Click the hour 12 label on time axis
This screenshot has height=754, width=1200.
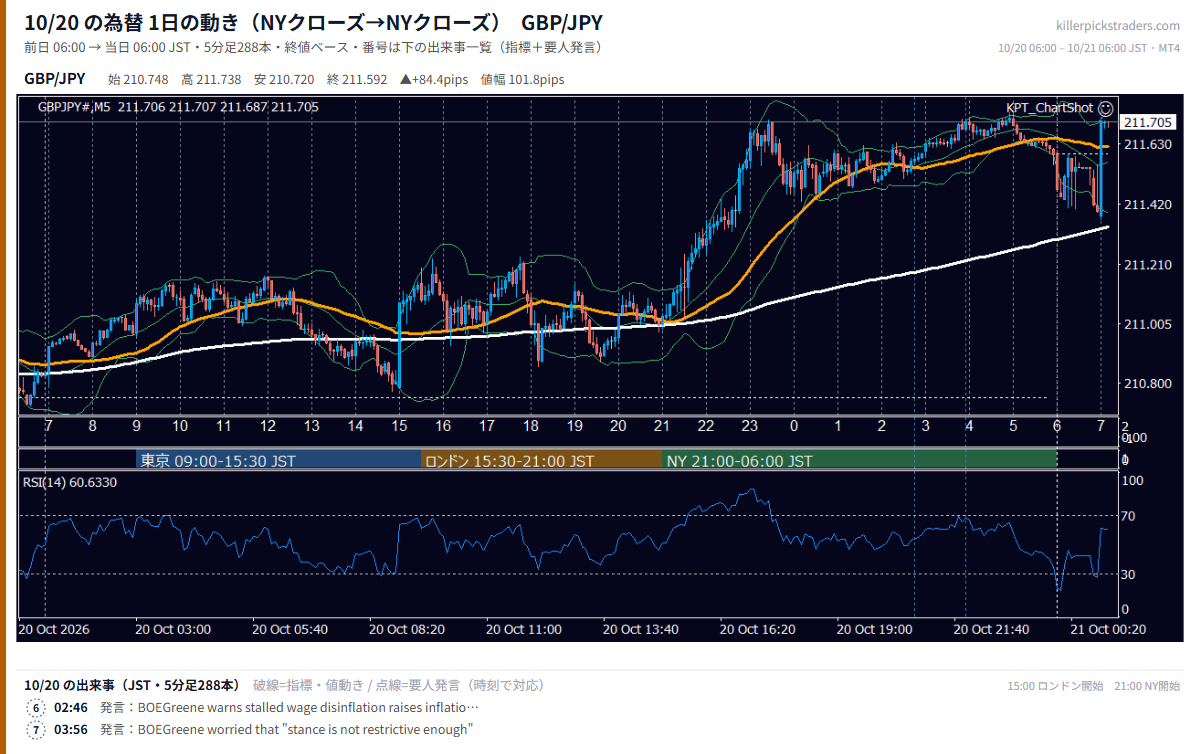tap(267, 426)
